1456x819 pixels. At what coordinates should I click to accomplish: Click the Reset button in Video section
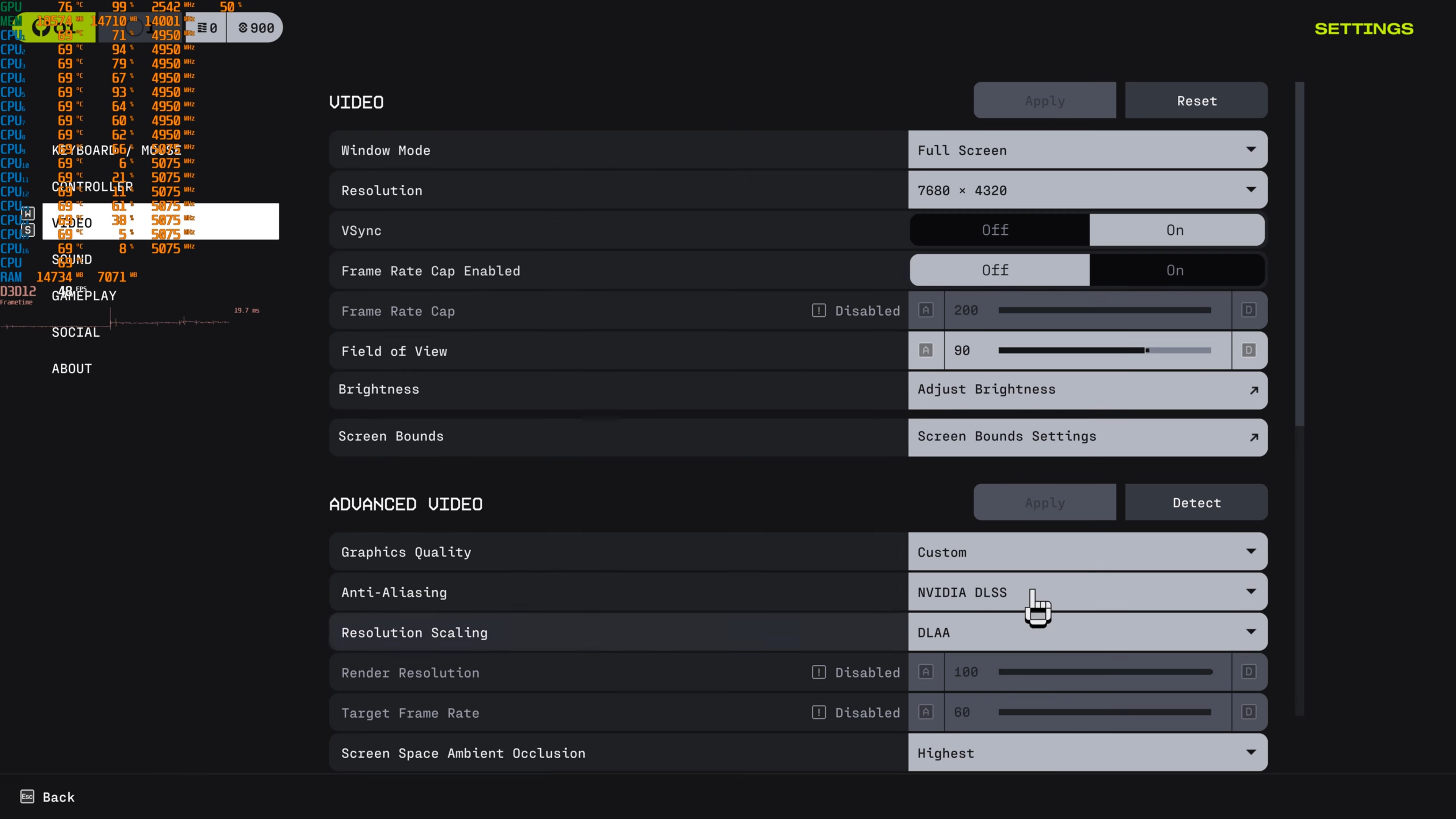[1196, 100]
